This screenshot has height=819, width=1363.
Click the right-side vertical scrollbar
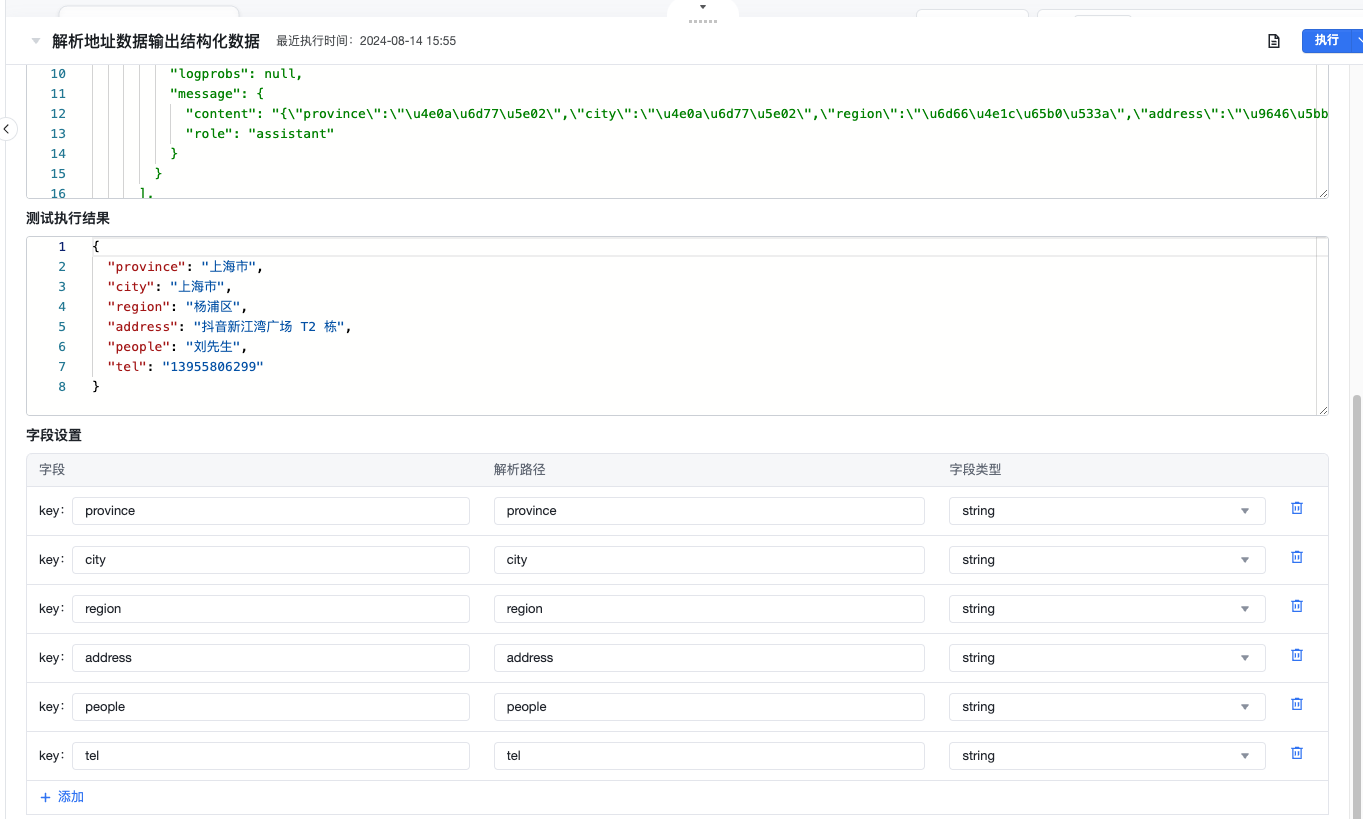pyautogui.click(x=1357, y=600)
